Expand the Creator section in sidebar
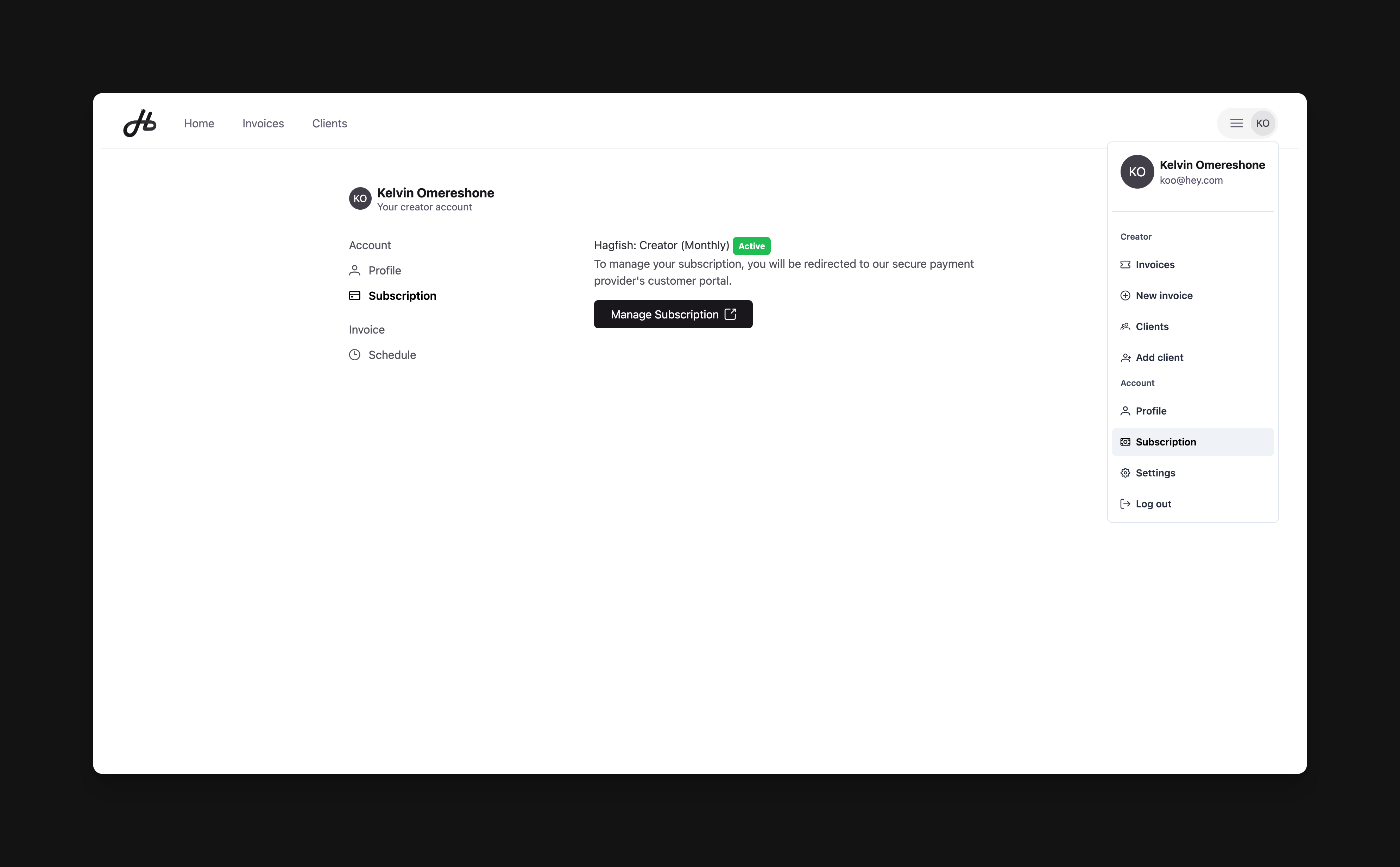 1136,236
